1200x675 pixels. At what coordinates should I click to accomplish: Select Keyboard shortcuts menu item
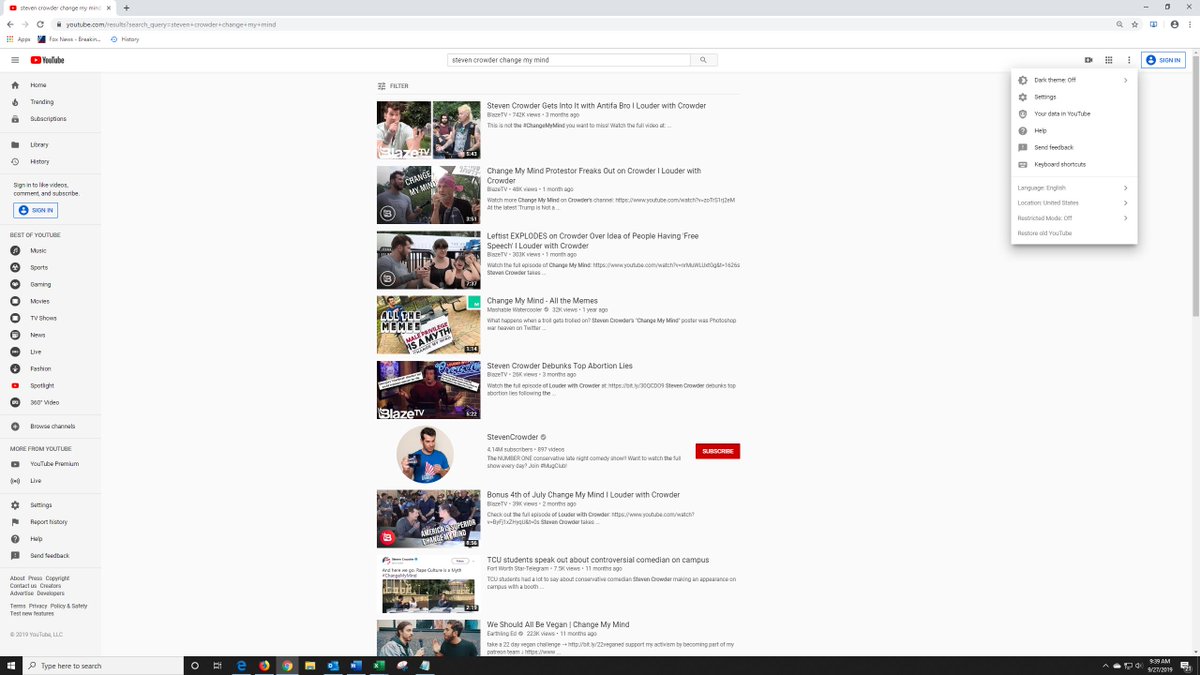1073,164
